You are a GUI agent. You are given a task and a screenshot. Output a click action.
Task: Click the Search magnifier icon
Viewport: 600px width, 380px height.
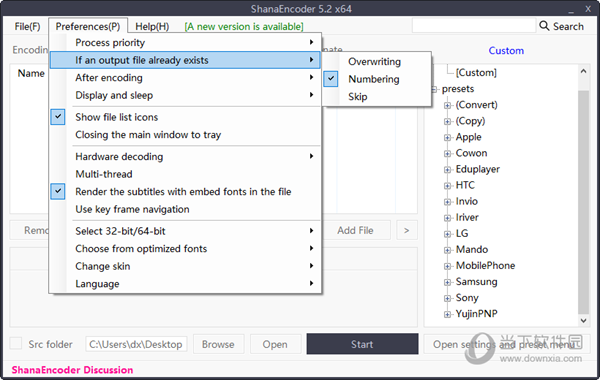click(x=544, y=26)
